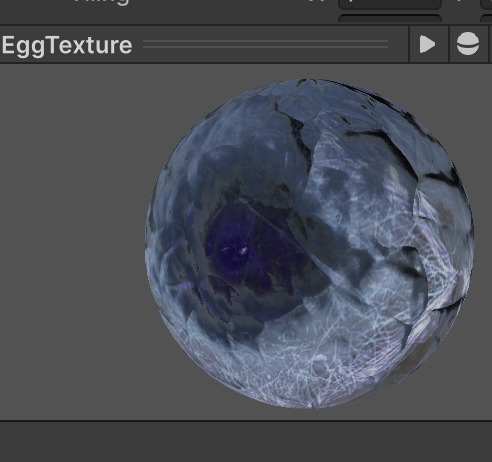Click the cut-off button right of sphere icon
The height and width of the screenshot is (462, 492).
coord(490,44)
